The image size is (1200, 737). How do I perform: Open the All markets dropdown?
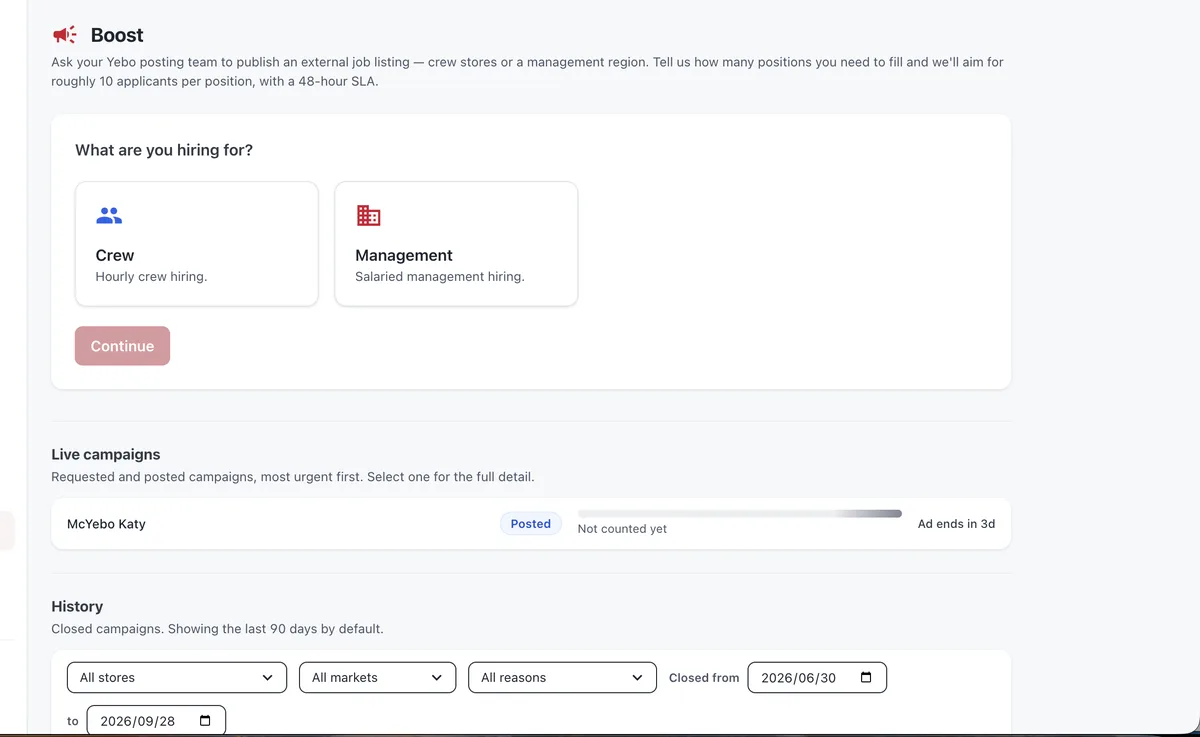[x=377, y=677]
